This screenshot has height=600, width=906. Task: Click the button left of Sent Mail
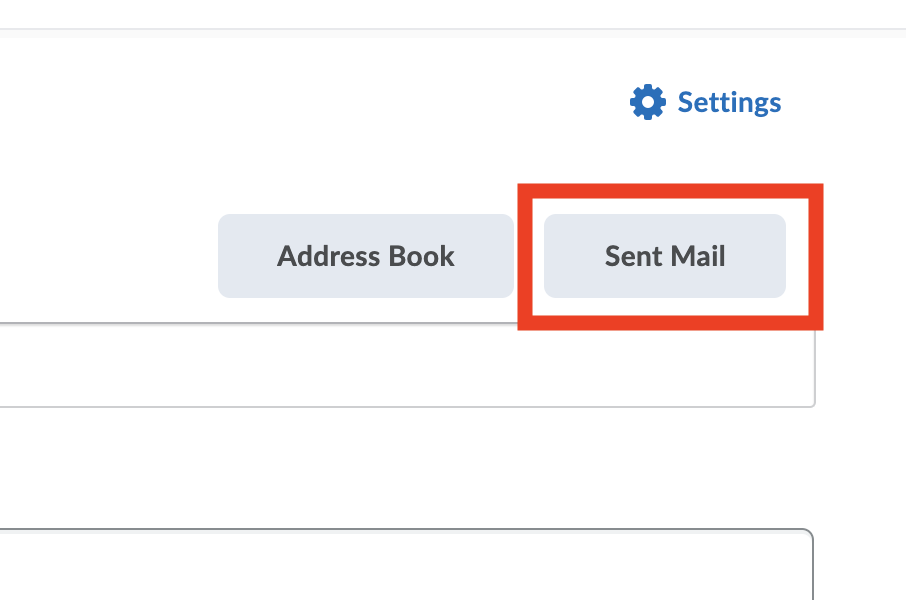pos(366,256)
